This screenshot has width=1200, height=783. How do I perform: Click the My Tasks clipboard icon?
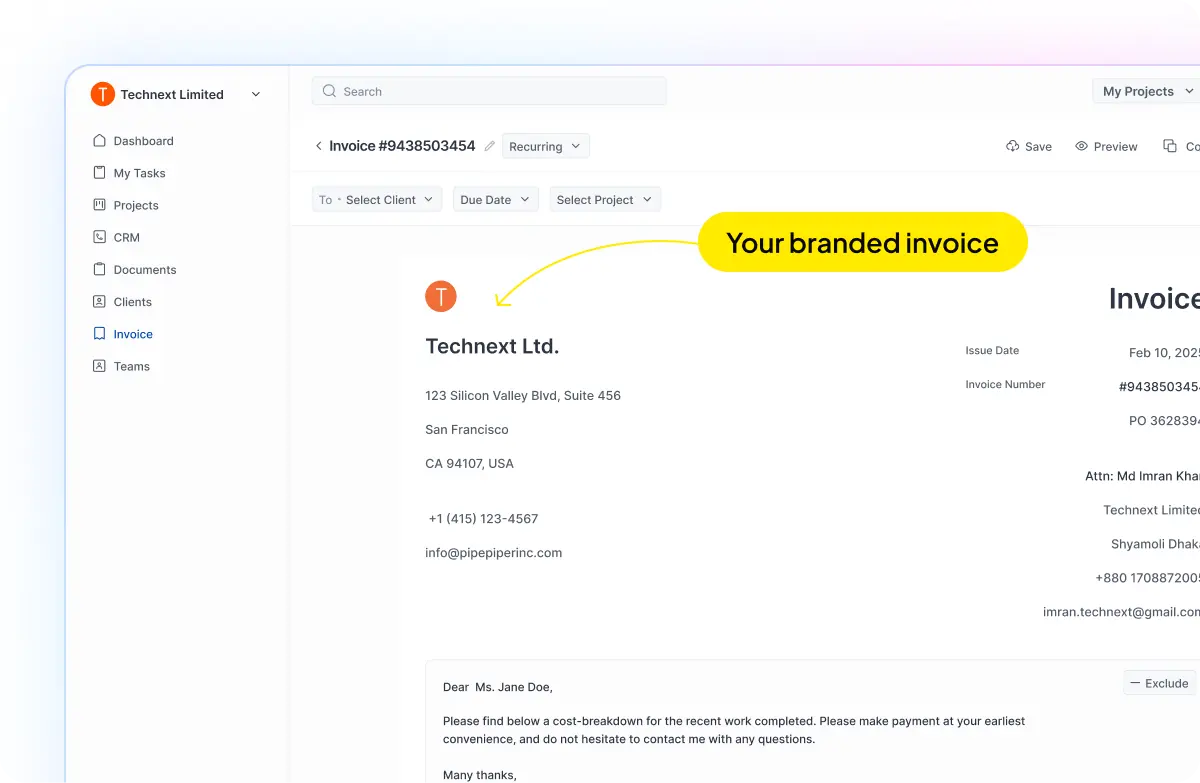(x=99, y=172)
